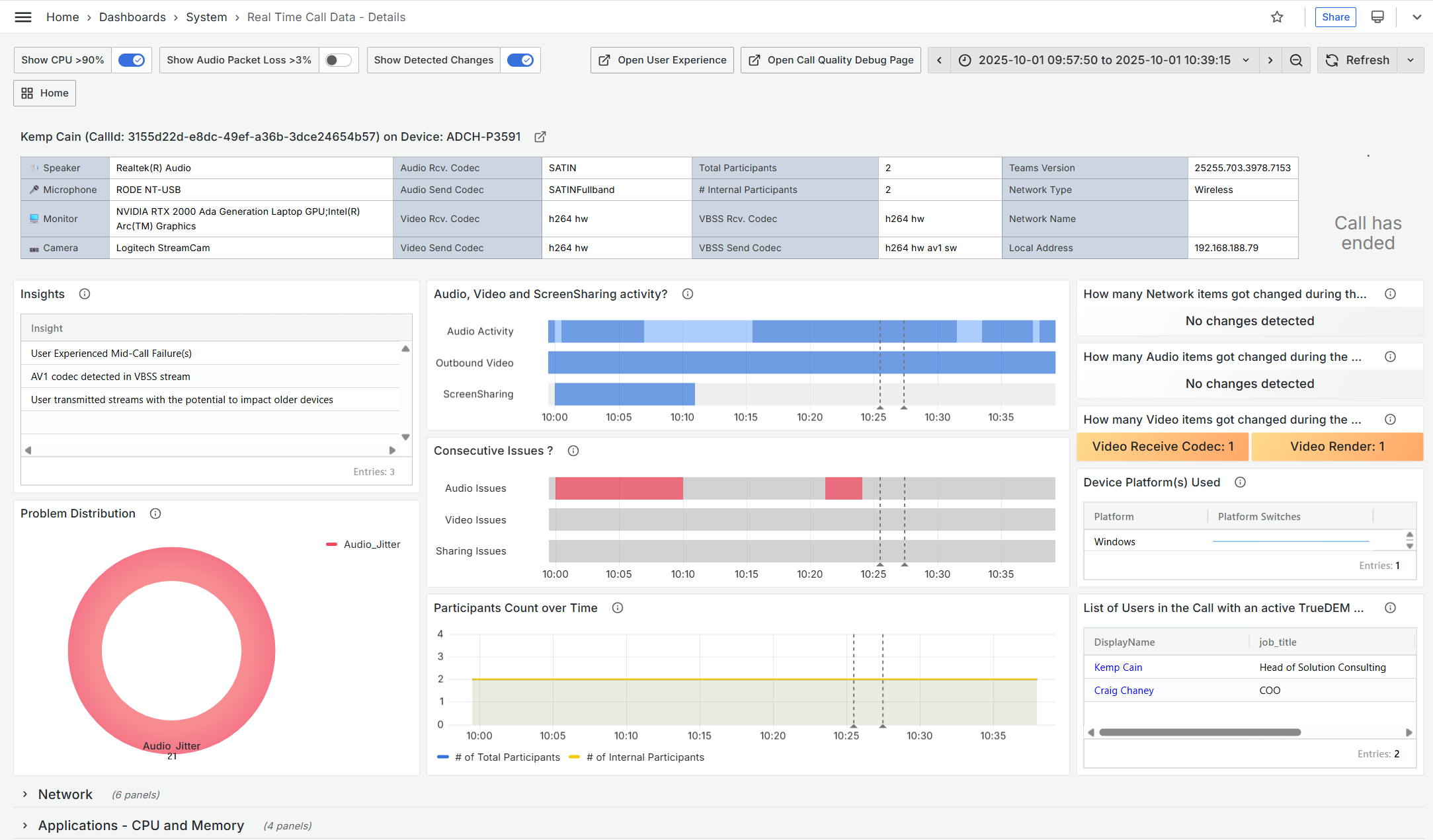Turn off Show Detected Changes toggle
Image resolution: width=1433 pixels, height=840 pixels.
pyautogui.click(x=520, y=60)
